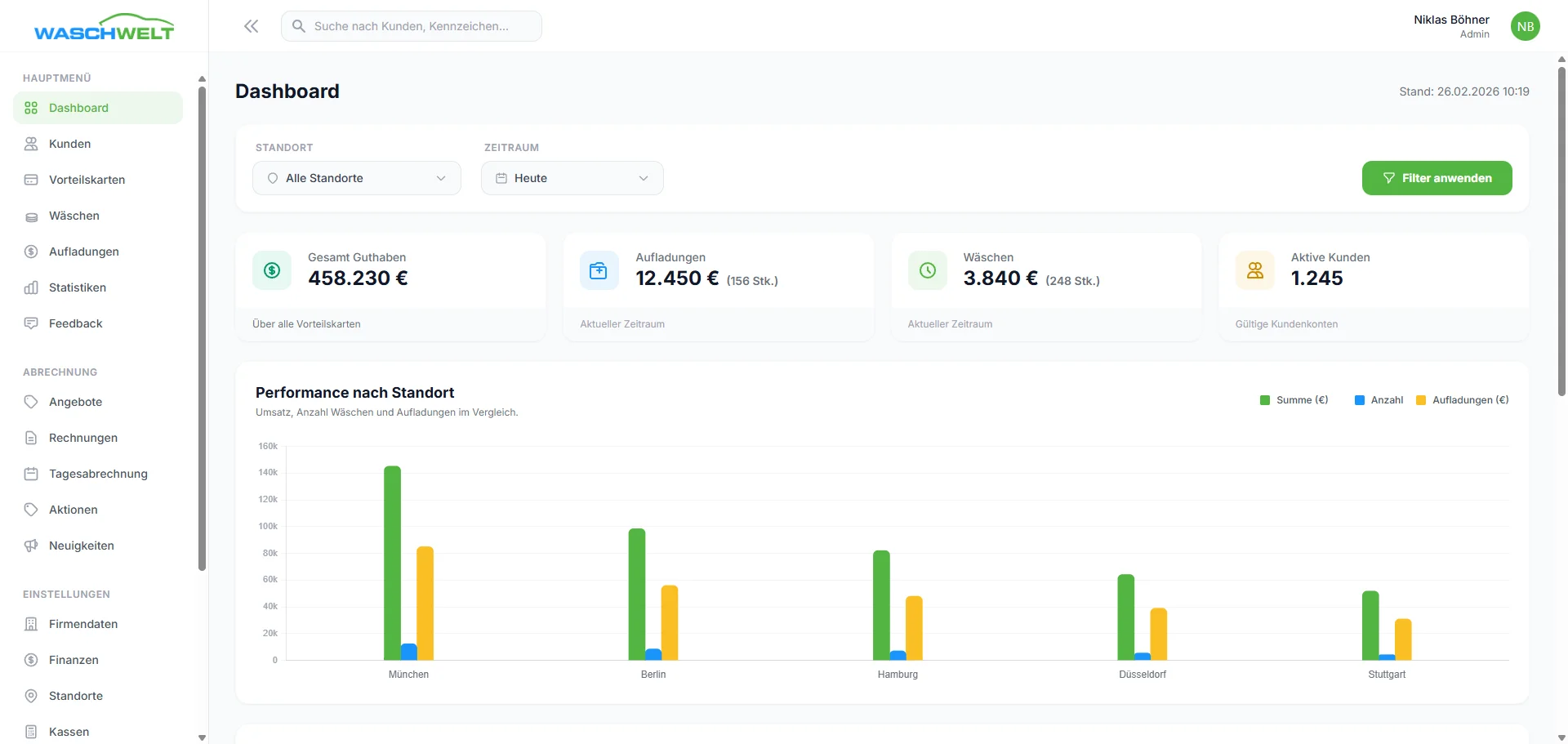Open the Vorteilskarten page link

coord(87,180)
